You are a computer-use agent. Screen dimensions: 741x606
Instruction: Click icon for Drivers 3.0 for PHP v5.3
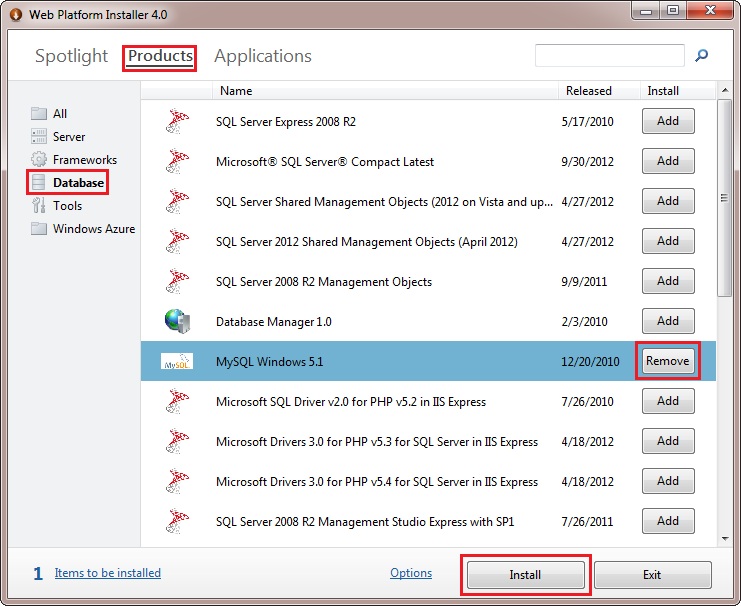(x=177, y=442)
